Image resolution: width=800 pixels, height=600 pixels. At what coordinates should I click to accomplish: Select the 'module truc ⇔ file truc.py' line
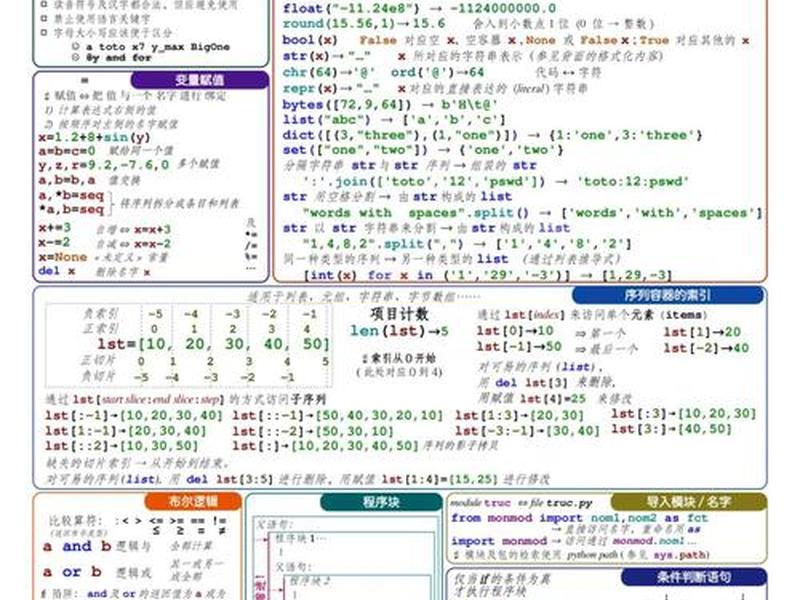tap(521, 503)
